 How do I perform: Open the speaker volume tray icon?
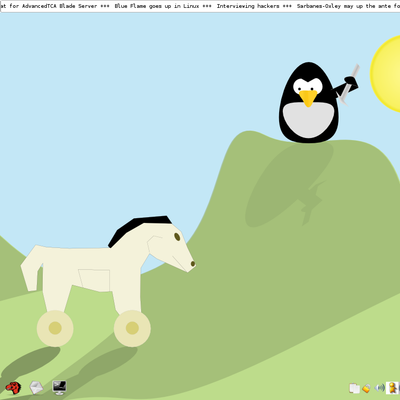pos(379,388)
